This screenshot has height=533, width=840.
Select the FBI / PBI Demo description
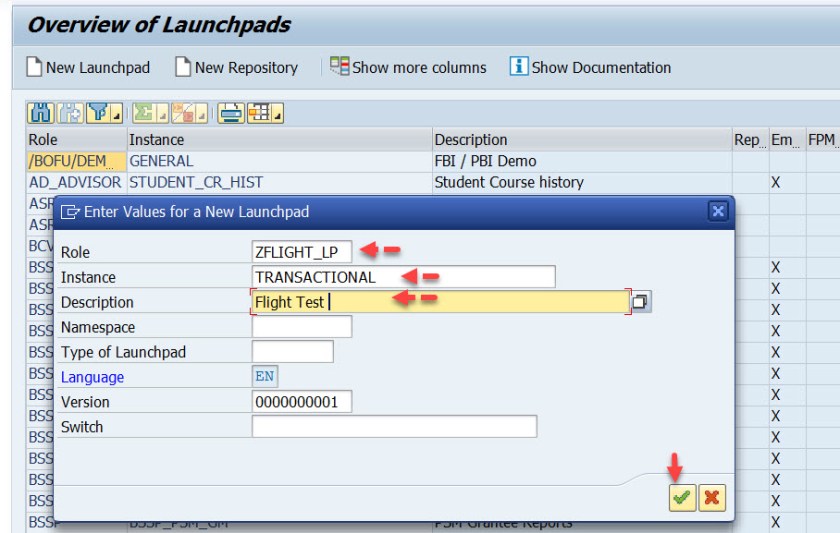[582, 161]
